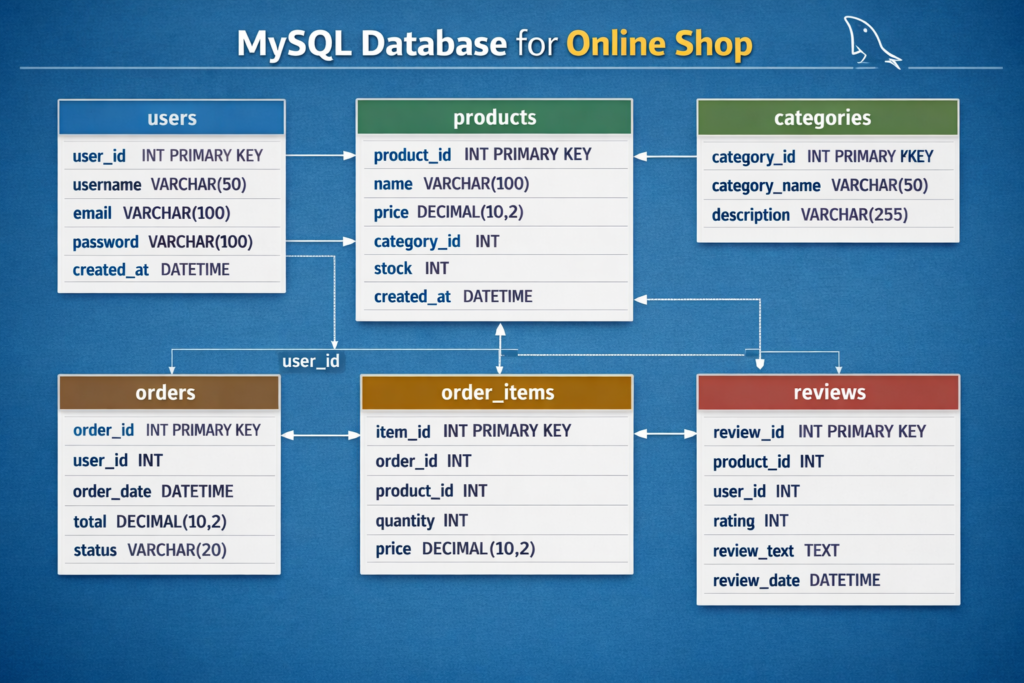The height and width of the screenshot is (683, 1024).
Task: Click the order_items table header
Action: (x=496, y=392)
